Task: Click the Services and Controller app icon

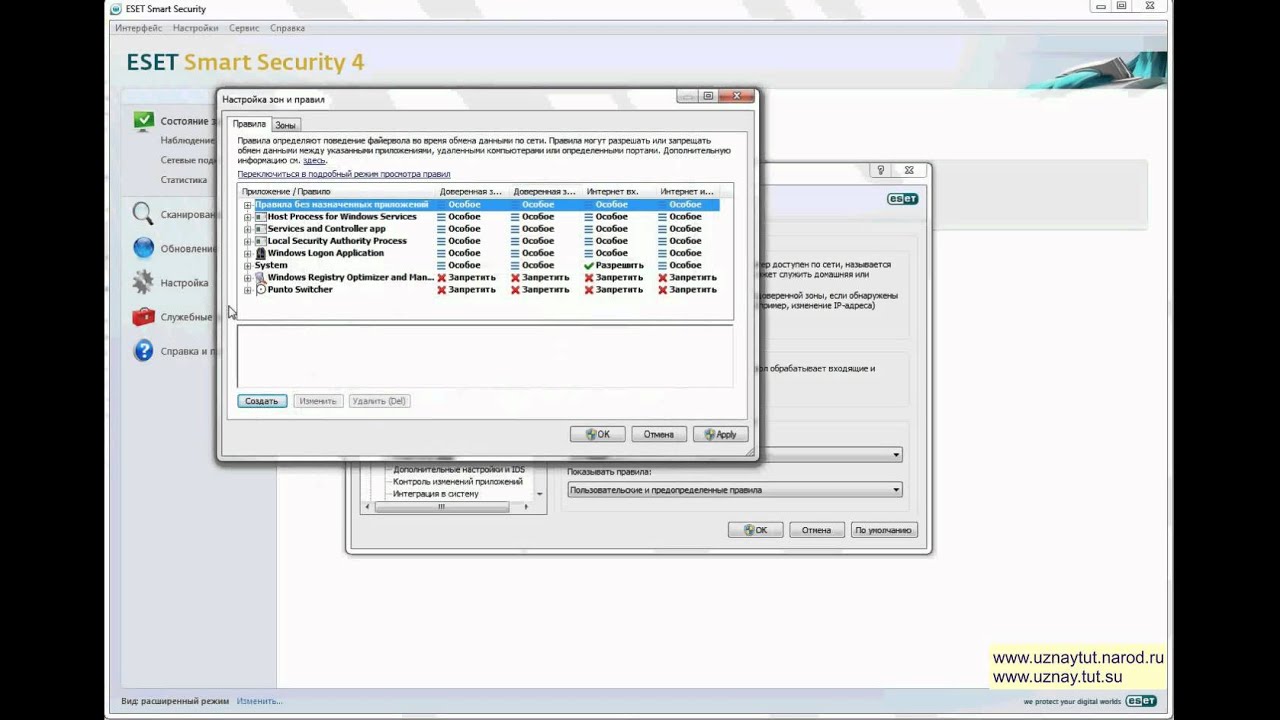Action: coord(260,229)
